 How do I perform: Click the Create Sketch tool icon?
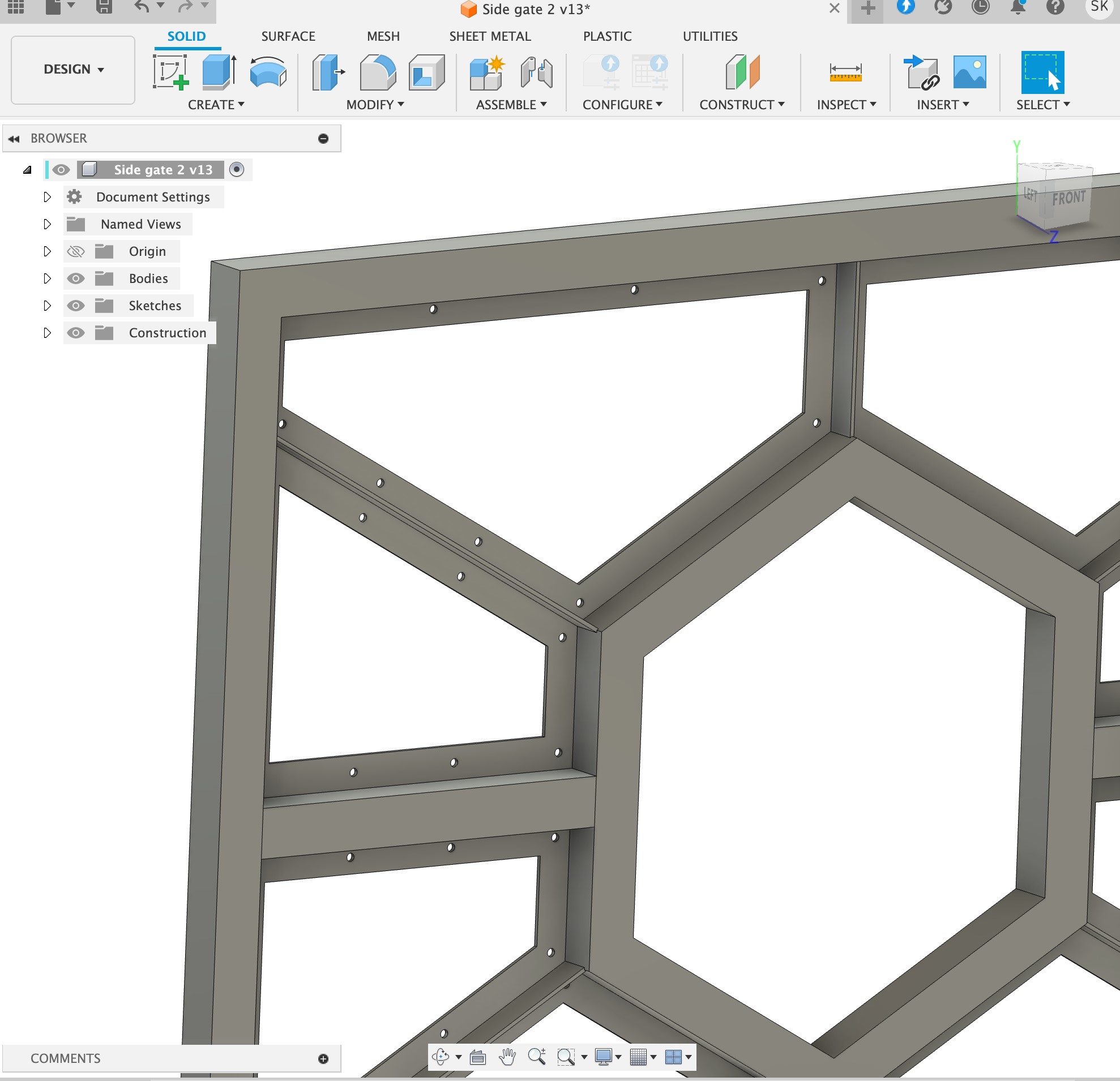click(170, 72)
